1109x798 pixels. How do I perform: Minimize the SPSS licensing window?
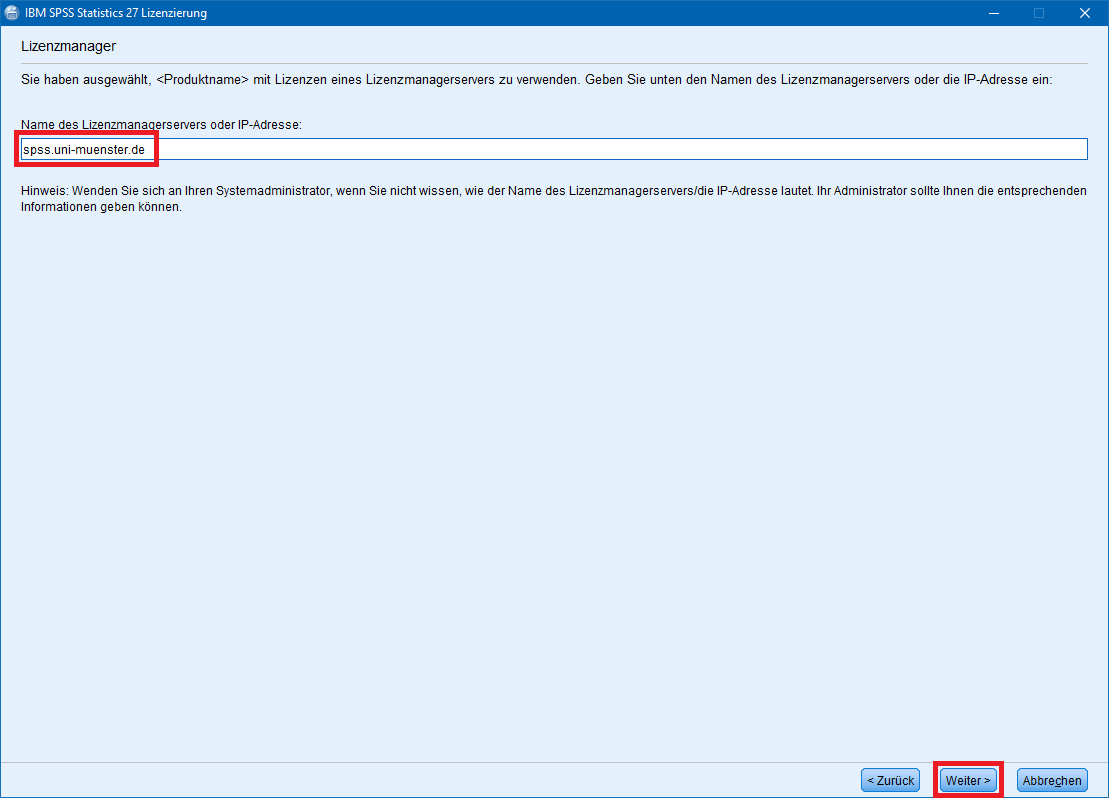[x=993, y=13]
